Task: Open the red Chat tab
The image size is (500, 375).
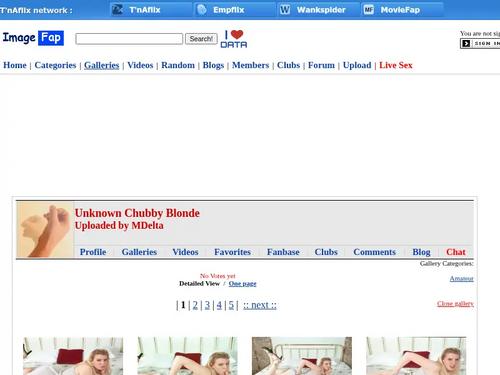Action: tap(456, 252)
